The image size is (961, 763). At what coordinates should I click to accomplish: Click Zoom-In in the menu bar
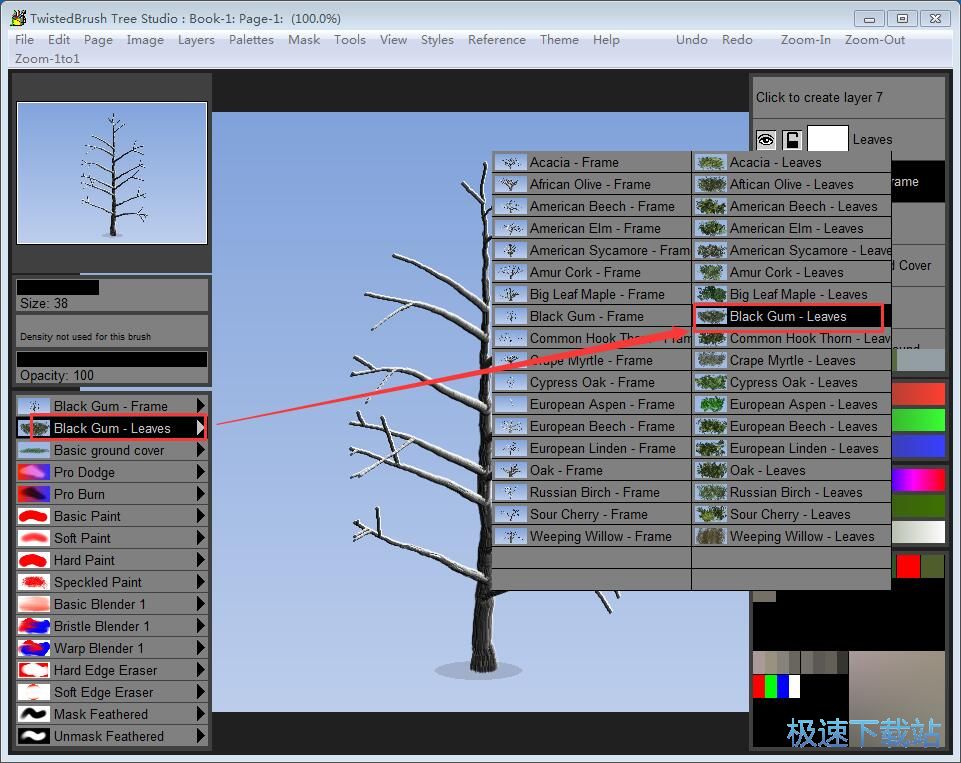tap(805, 40)
